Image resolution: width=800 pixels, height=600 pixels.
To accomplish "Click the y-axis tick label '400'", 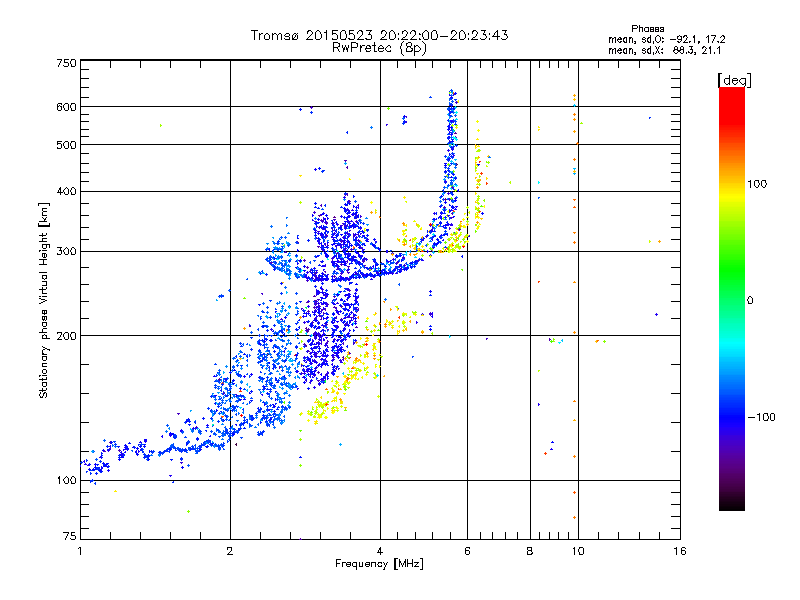I will 66,192.
